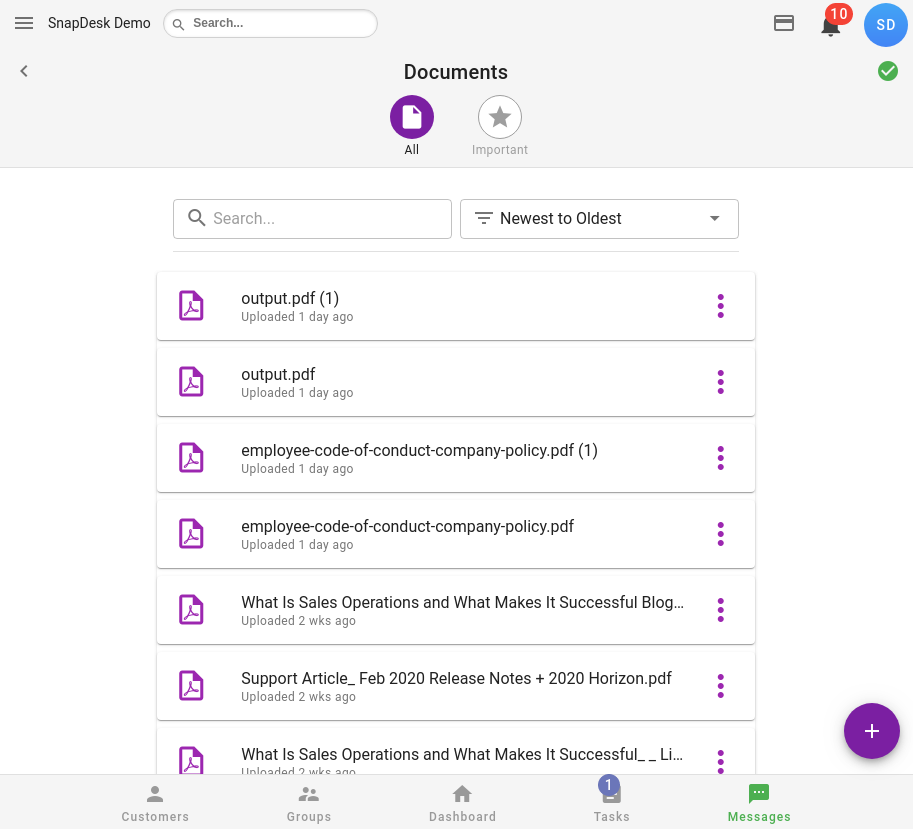Click PDF icon of employee-code-of-conduct-company-policy.pdf (1)
Viewport: 913px width, 829px height.
[191, 458]
